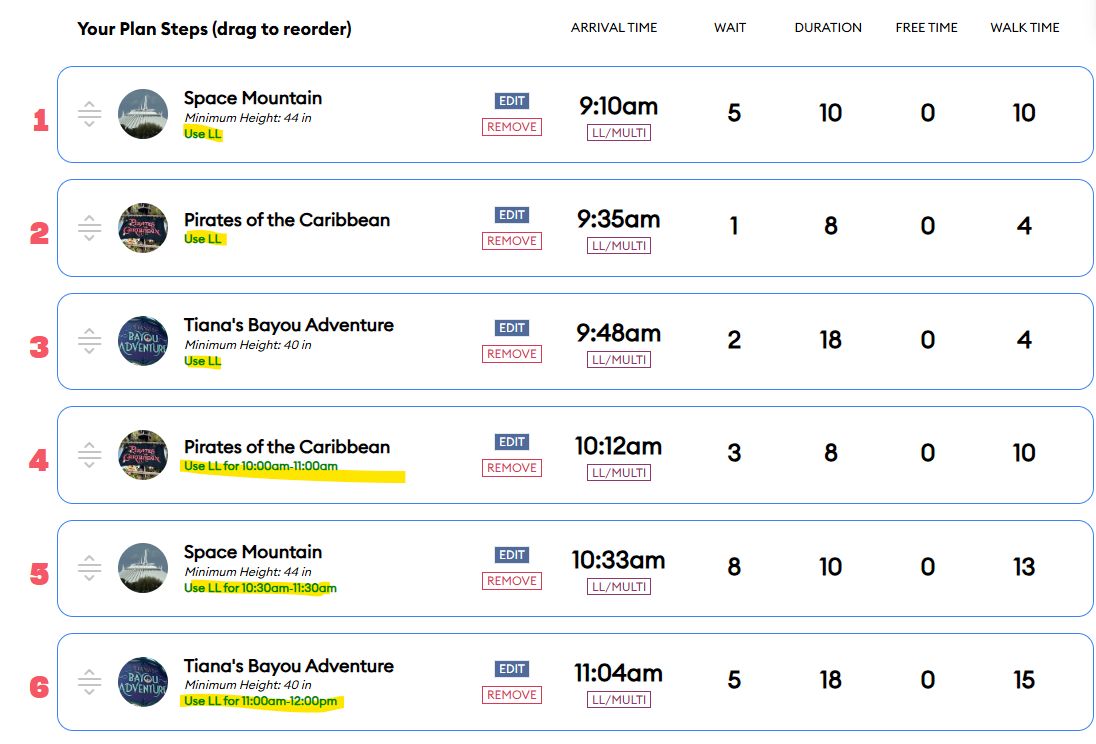Image resolution: width=1096 pixels, height=744 pixels.
Task: Click the Pirates of the Caribbean icon in step 2
Action: pyautogui.click(x=143, y=228)
